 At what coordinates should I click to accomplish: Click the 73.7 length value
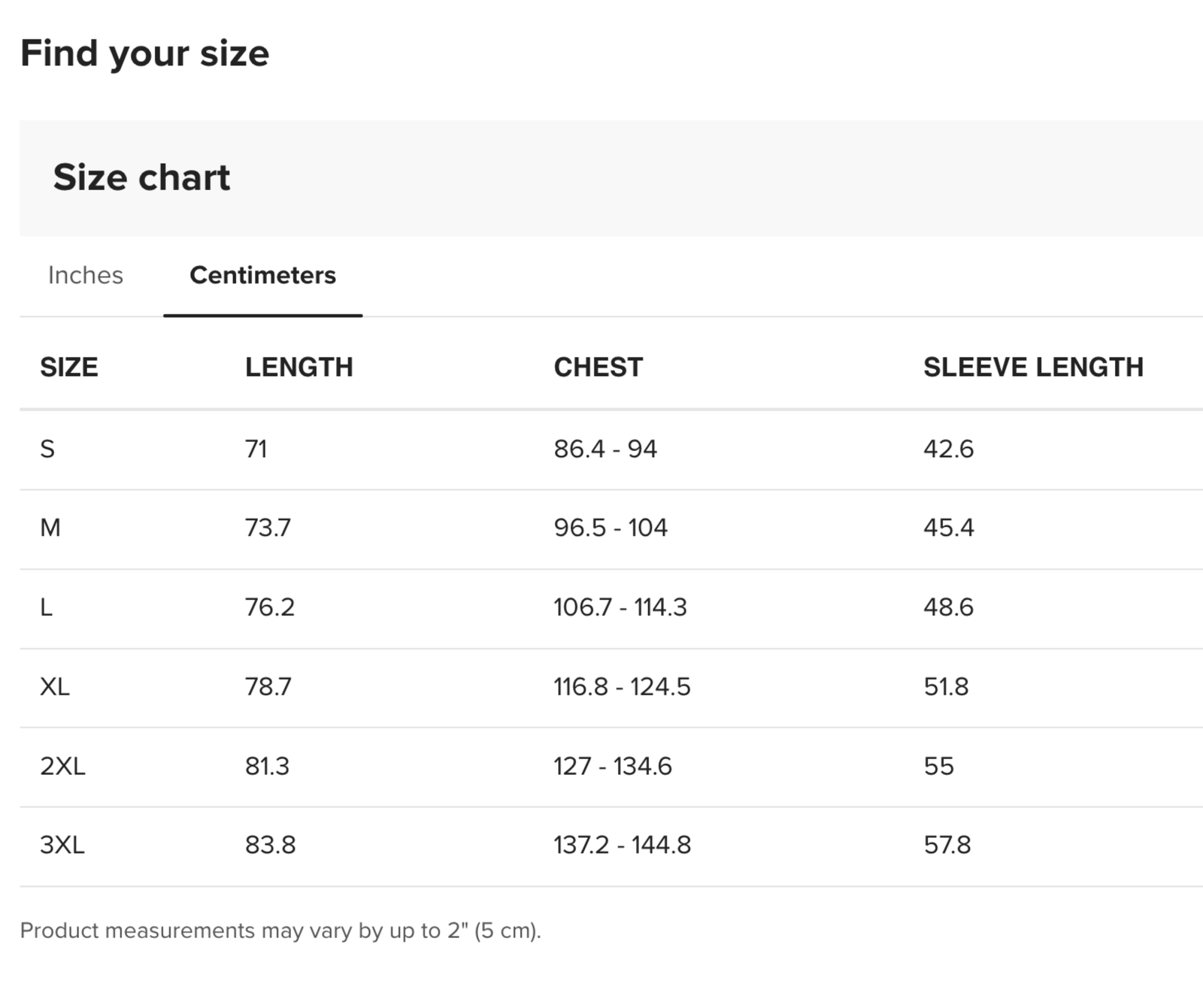pos(268,528)
